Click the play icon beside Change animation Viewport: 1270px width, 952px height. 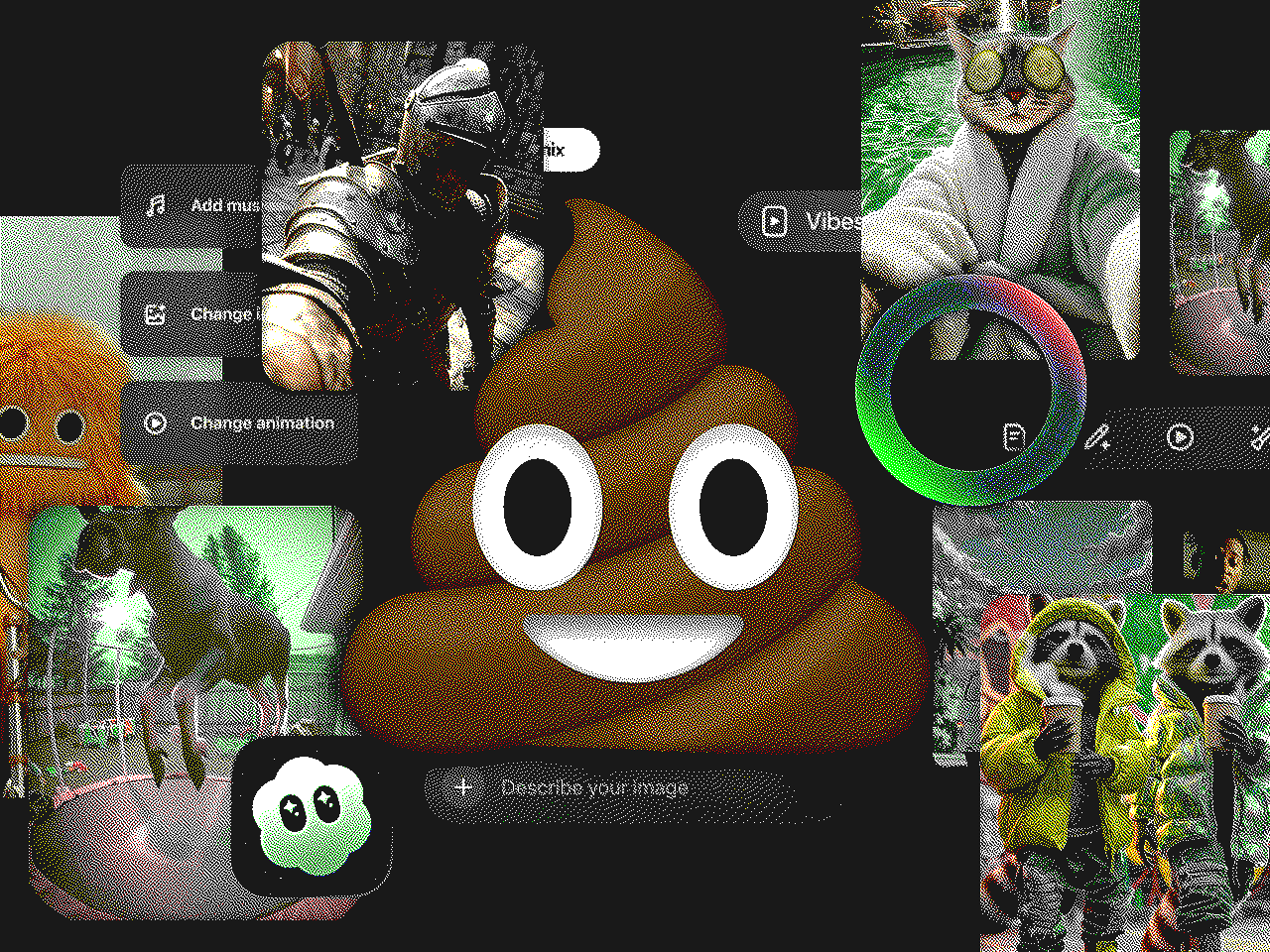click(155, 422)
